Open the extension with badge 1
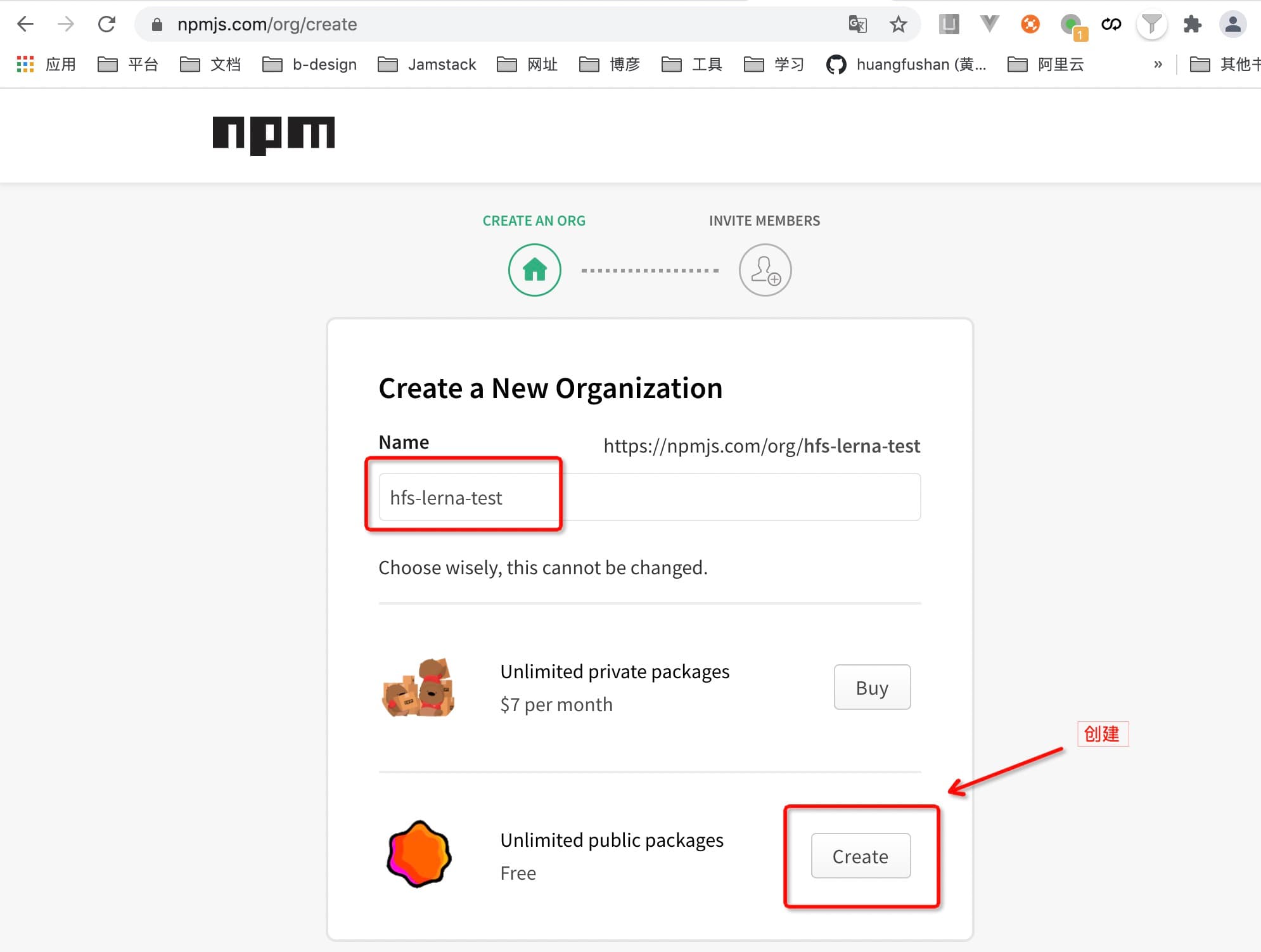Image resolution: width=1261 pixels, height=952 pixels. (x=1073, y=27)
